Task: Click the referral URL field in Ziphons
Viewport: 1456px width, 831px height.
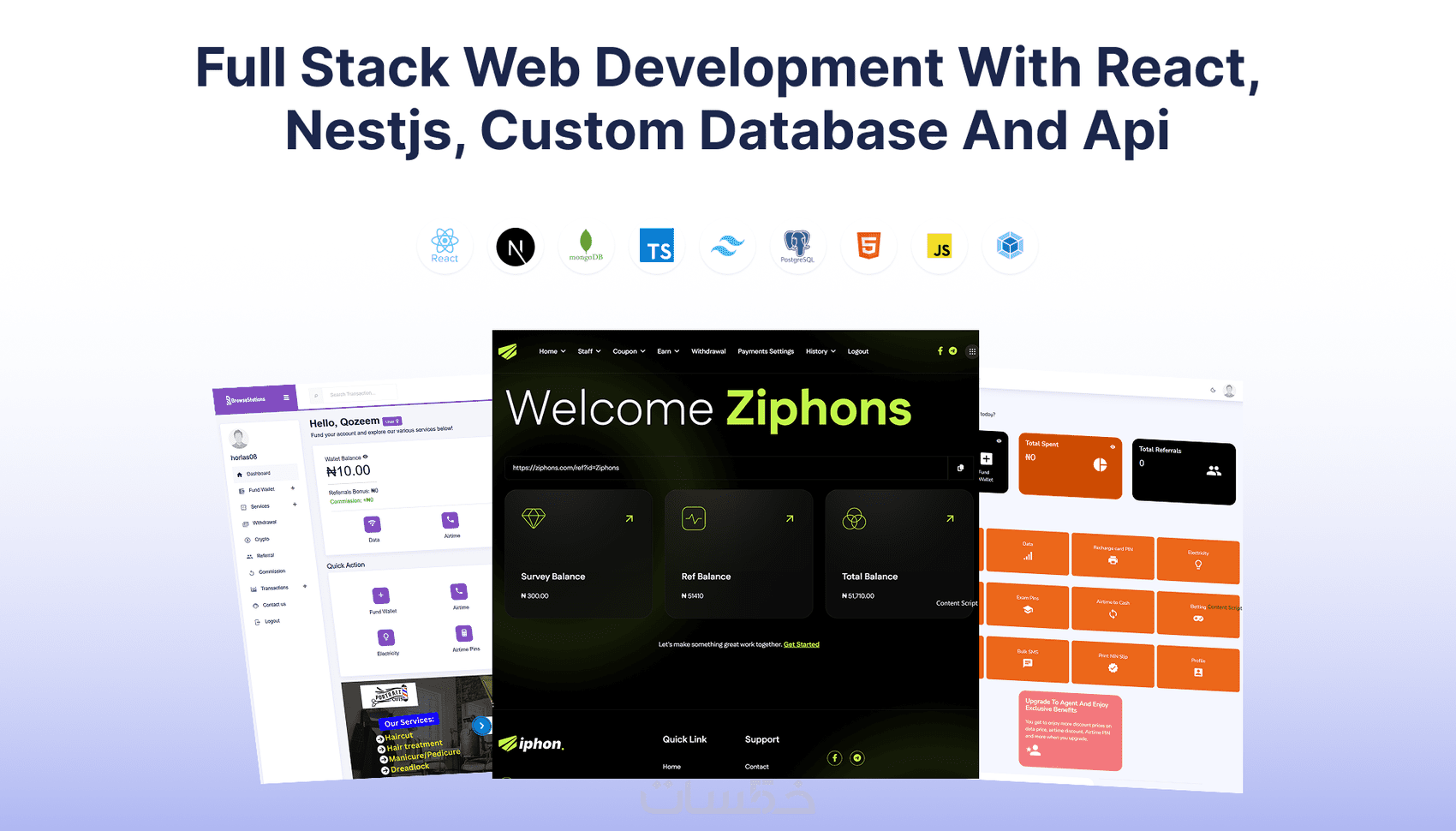Action: (x=726, y=468)
